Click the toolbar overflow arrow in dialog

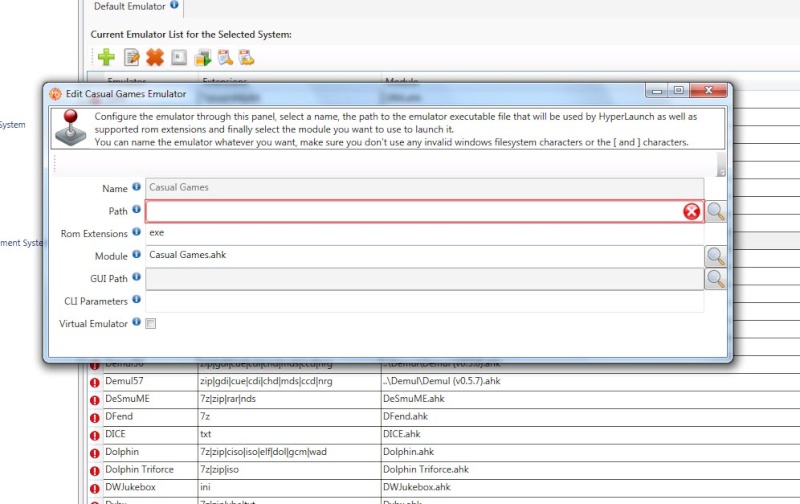(x=721, y=165)
